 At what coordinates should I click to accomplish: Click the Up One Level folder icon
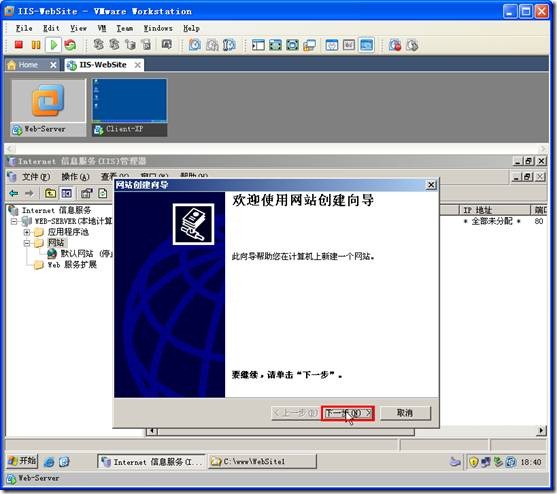[x=50, y=193]
